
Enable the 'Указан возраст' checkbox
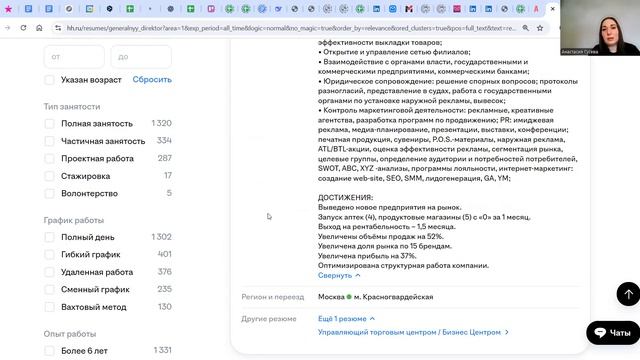click(49, 80)
